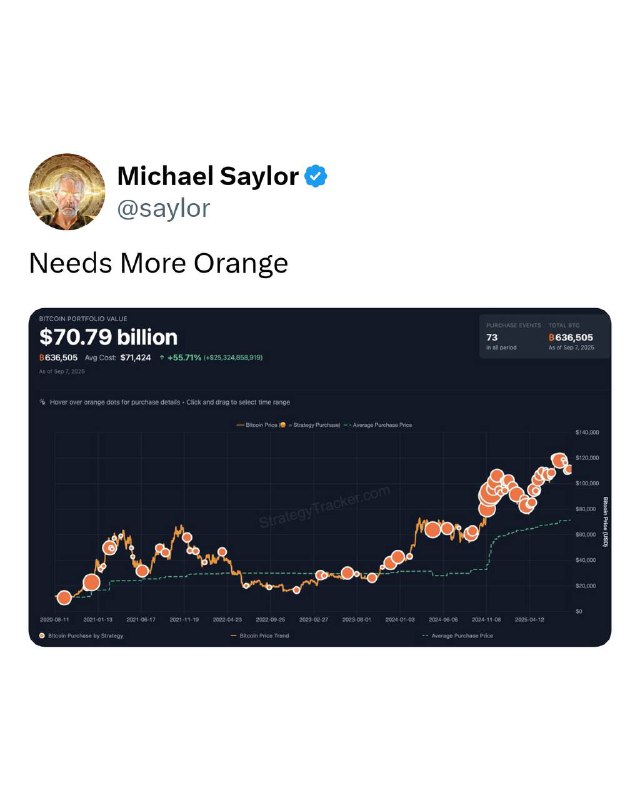The height and width of the screenshot is (800, 640).
Task: Toggle the 'Average Purchase Price' legend entry
Action: (385, 424)
